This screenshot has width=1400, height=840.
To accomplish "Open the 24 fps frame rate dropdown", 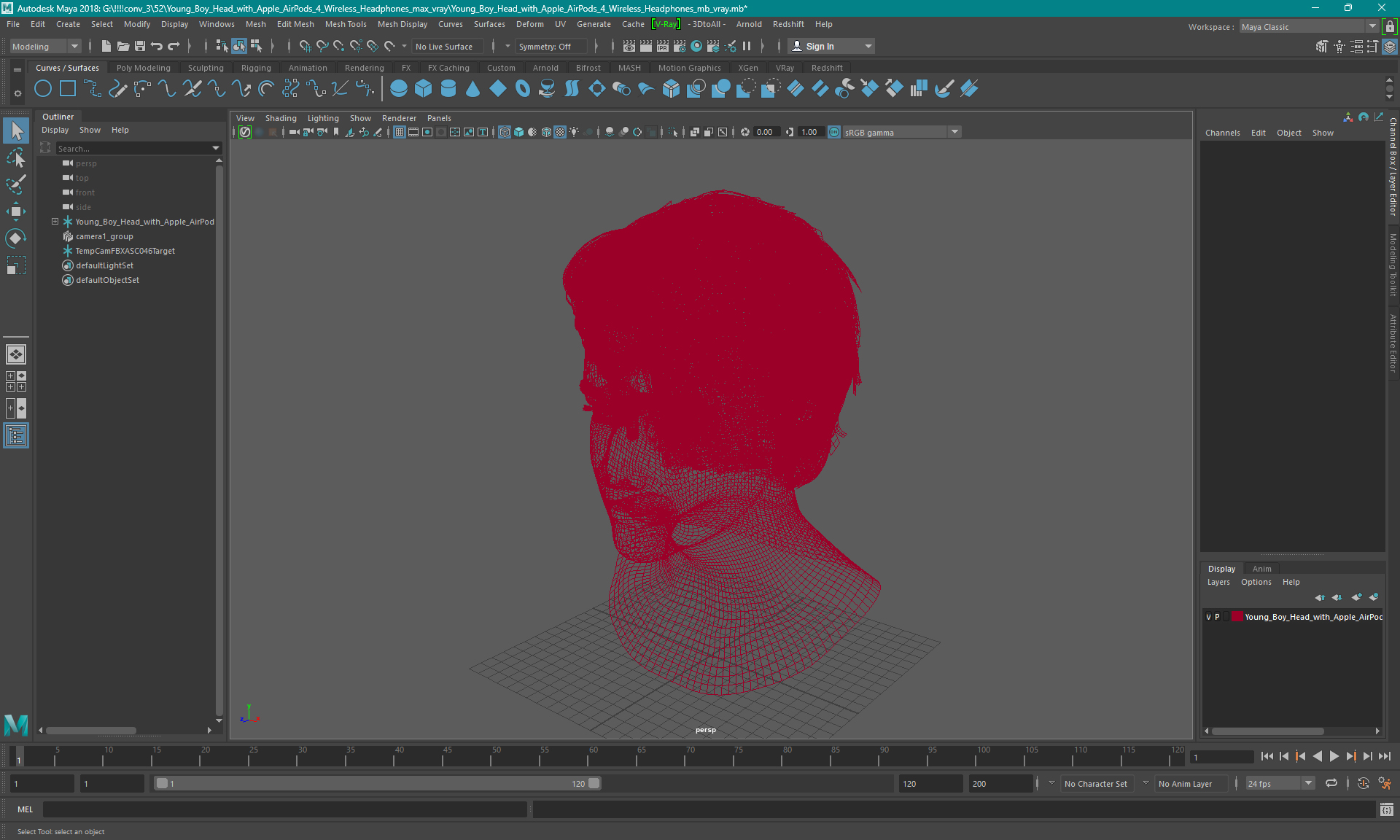I will tap(1280, 784).
